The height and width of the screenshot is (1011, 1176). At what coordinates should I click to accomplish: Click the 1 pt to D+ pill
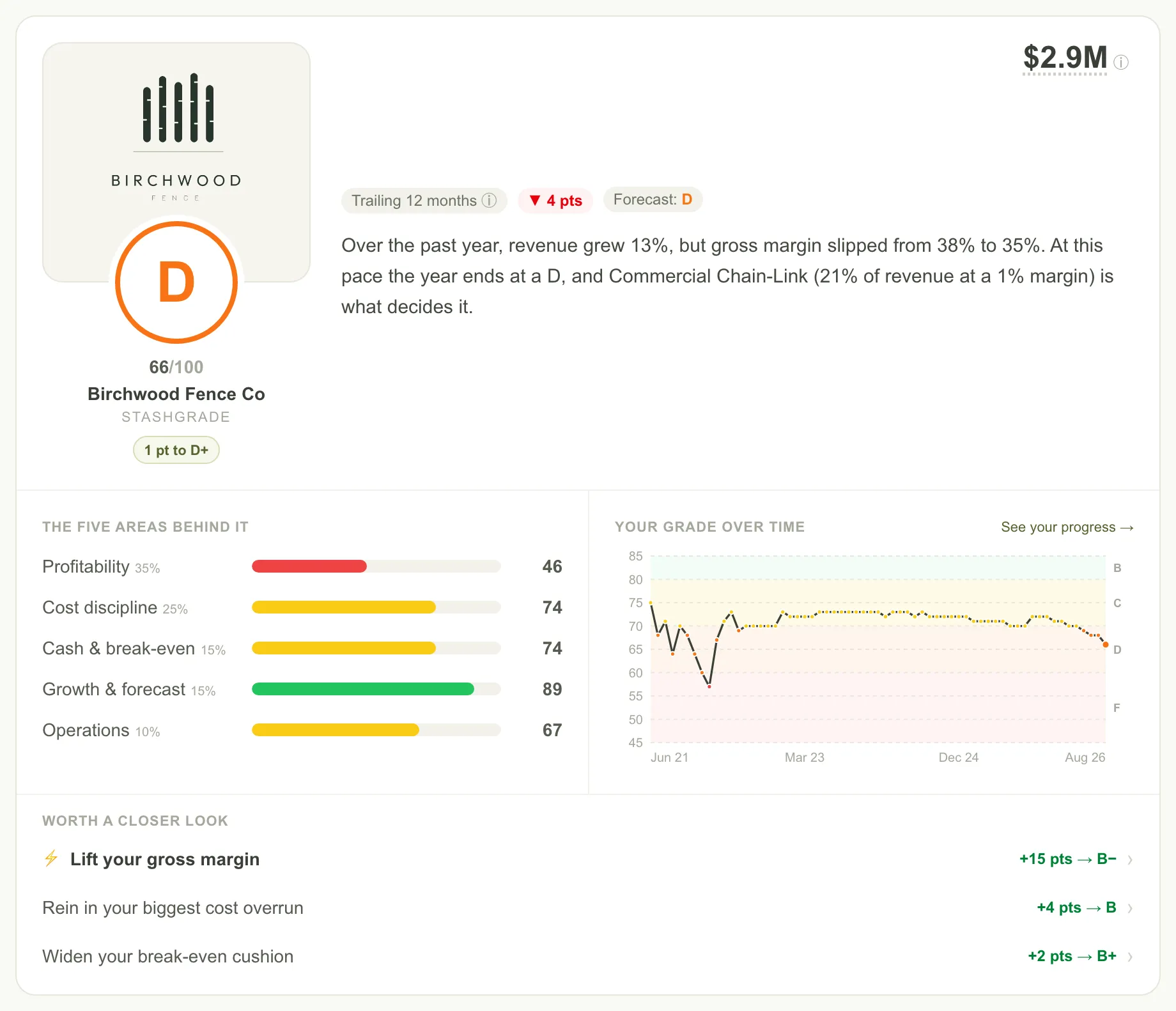tap(176, 450)
